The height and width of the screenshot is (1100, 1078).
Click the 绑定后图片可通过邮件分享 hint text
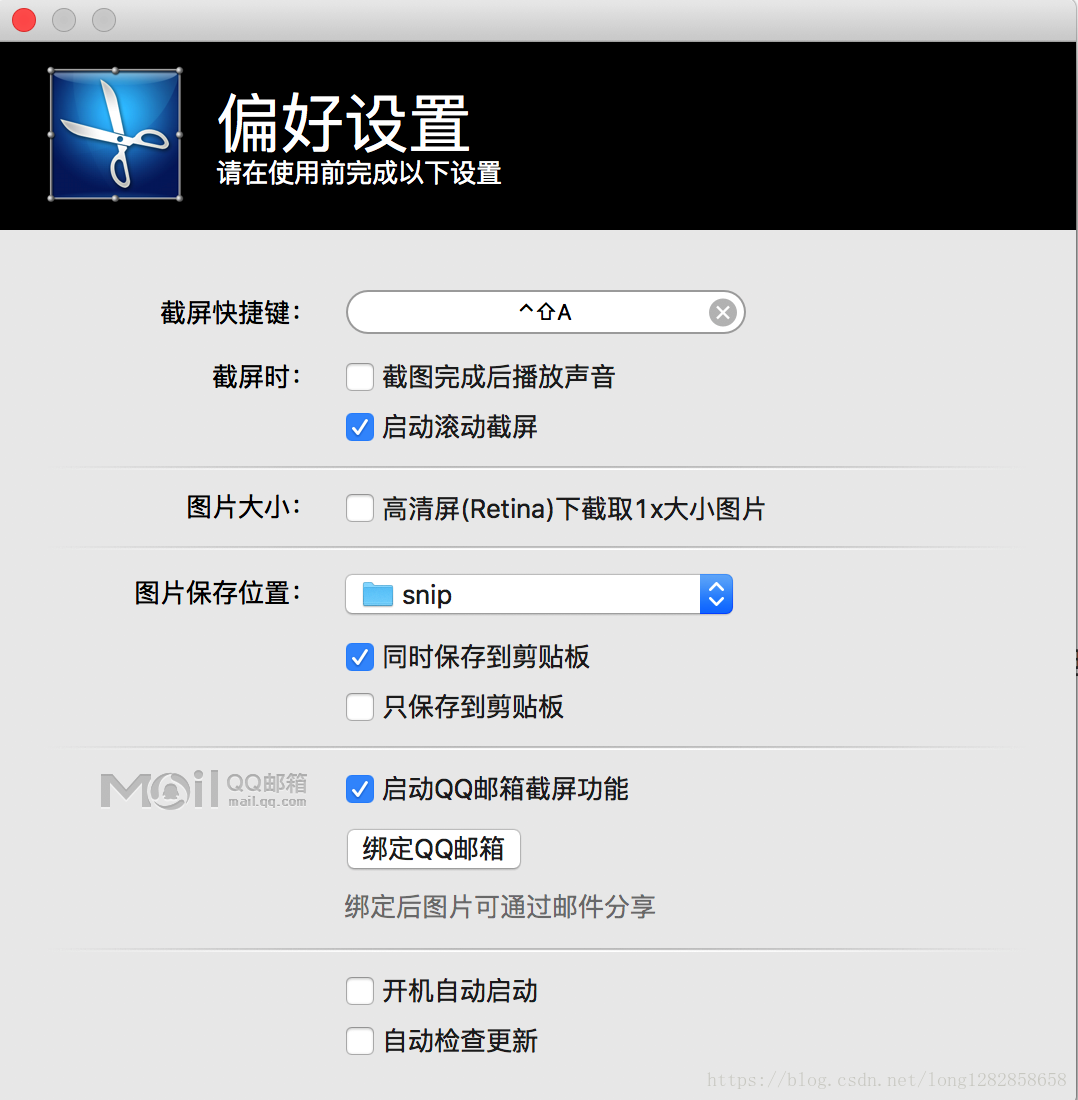[500, 906]
